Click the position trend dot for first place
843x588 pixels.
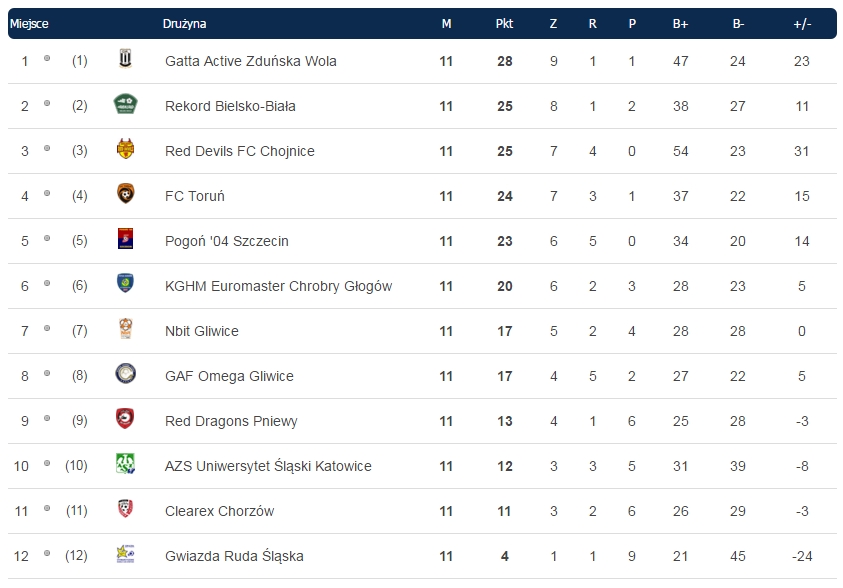pyautogui.click(x=47, y=59)
